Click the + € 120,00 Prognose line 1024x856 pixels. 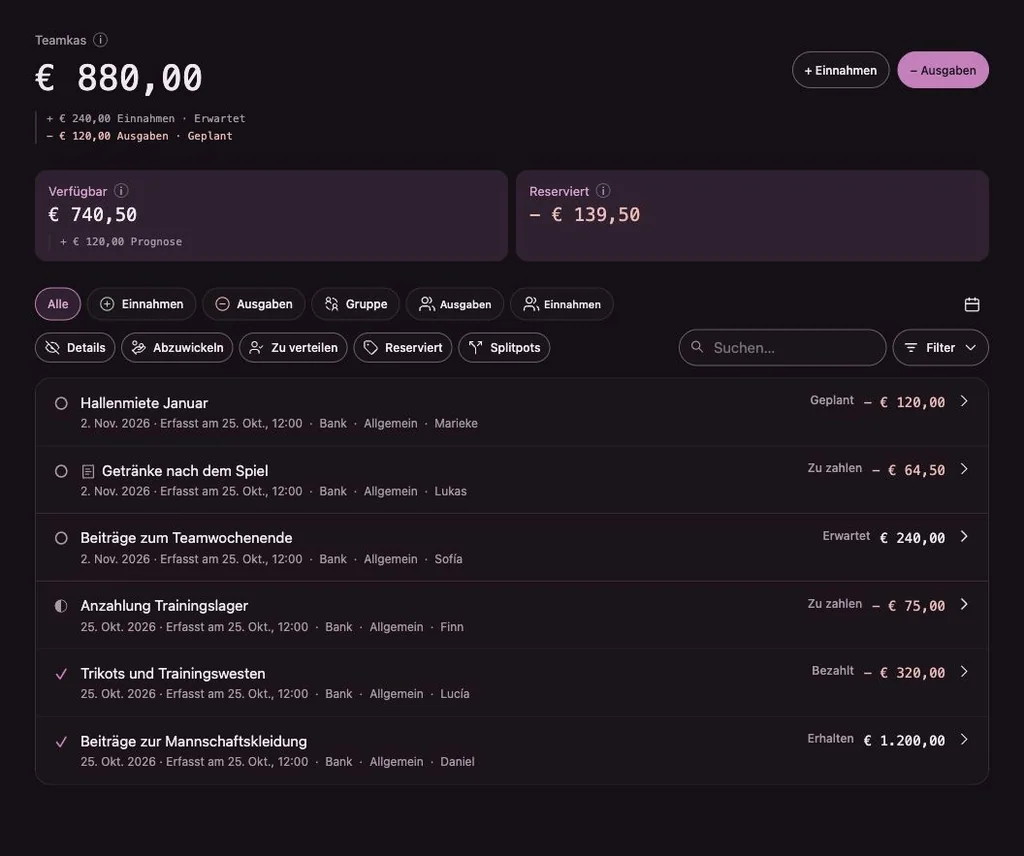tap(121, 242)
